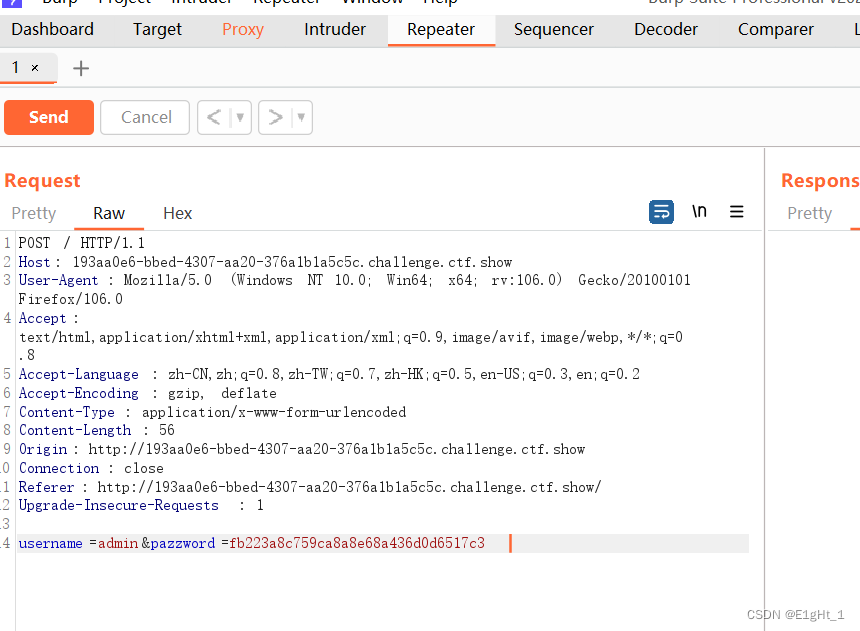
Task: Select Repeater tab 1
Action: tap(16, 67)
